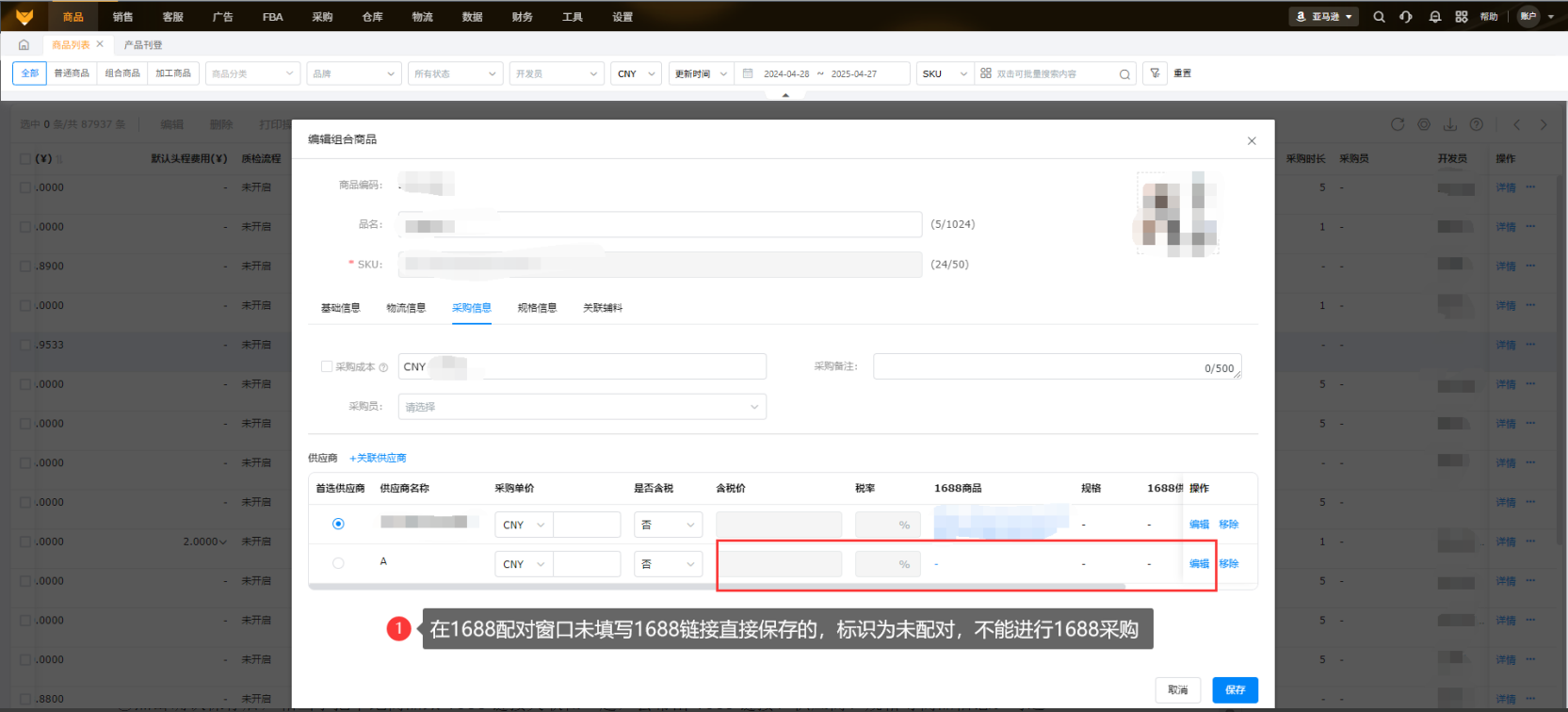Select supplier A as preferred supplier
The height and width of the screenshot is (712, 1568).
(338, 563)
